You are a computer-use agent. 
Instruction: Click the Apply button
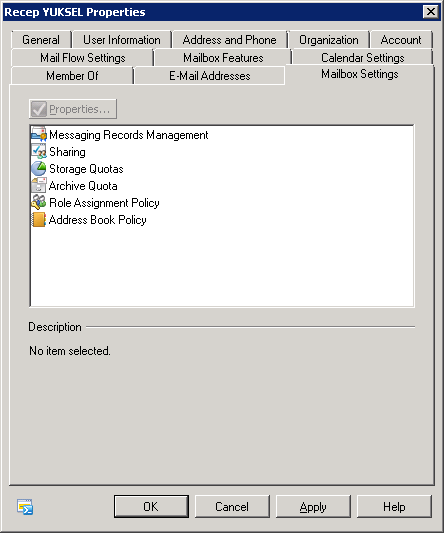tap(313, 506)
